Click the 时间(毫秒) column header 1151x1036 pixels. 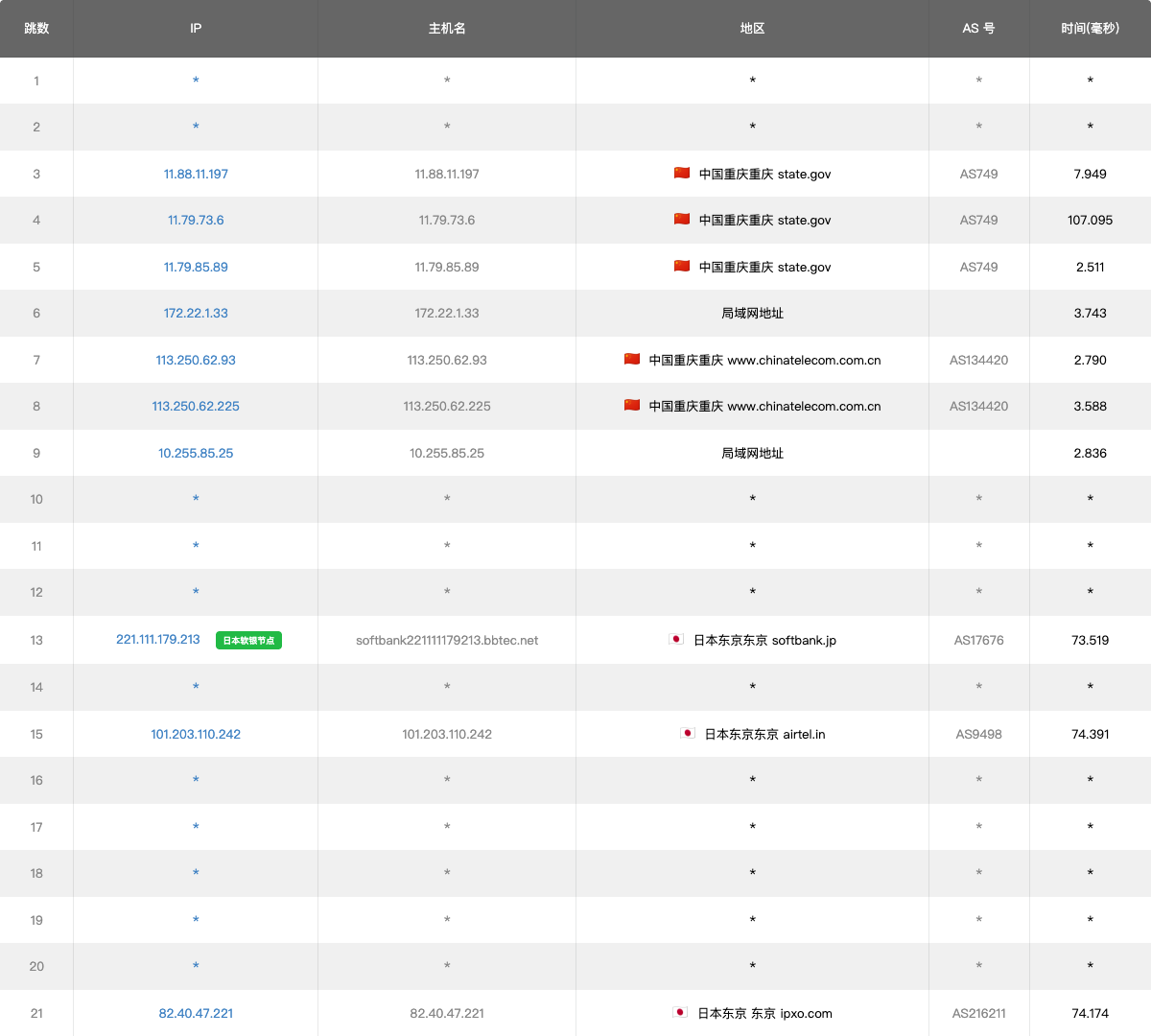[1090, 29]
